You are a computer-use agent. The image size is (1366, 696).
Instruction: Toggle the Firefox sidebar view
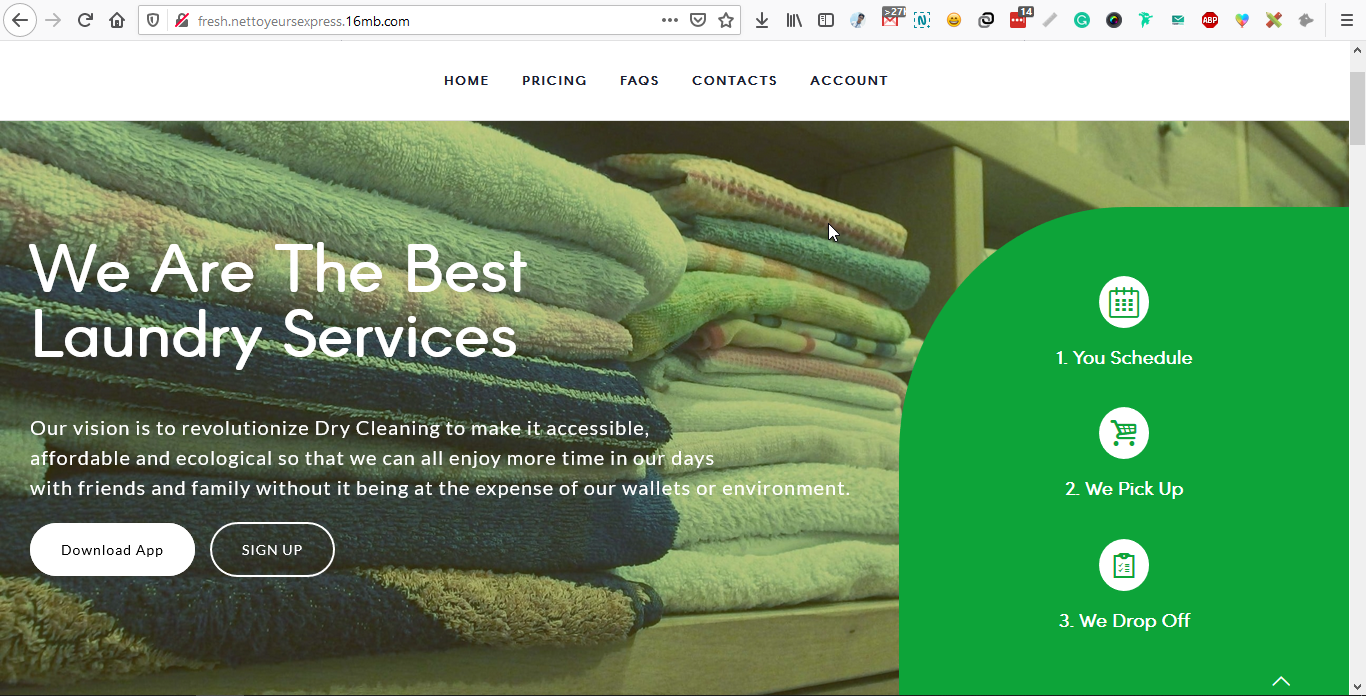(826, 20)
